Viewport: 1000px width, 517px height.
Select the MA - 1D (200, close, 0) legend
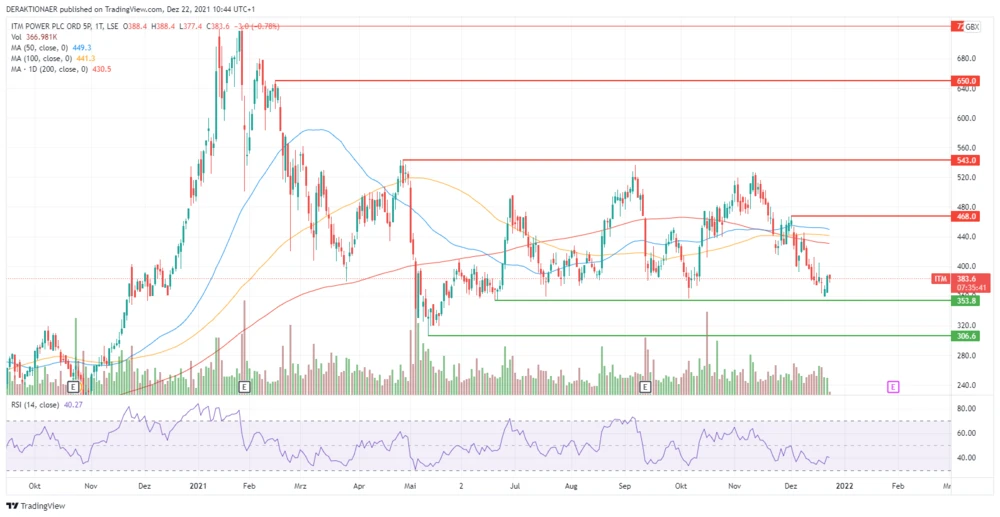[62, 69]
